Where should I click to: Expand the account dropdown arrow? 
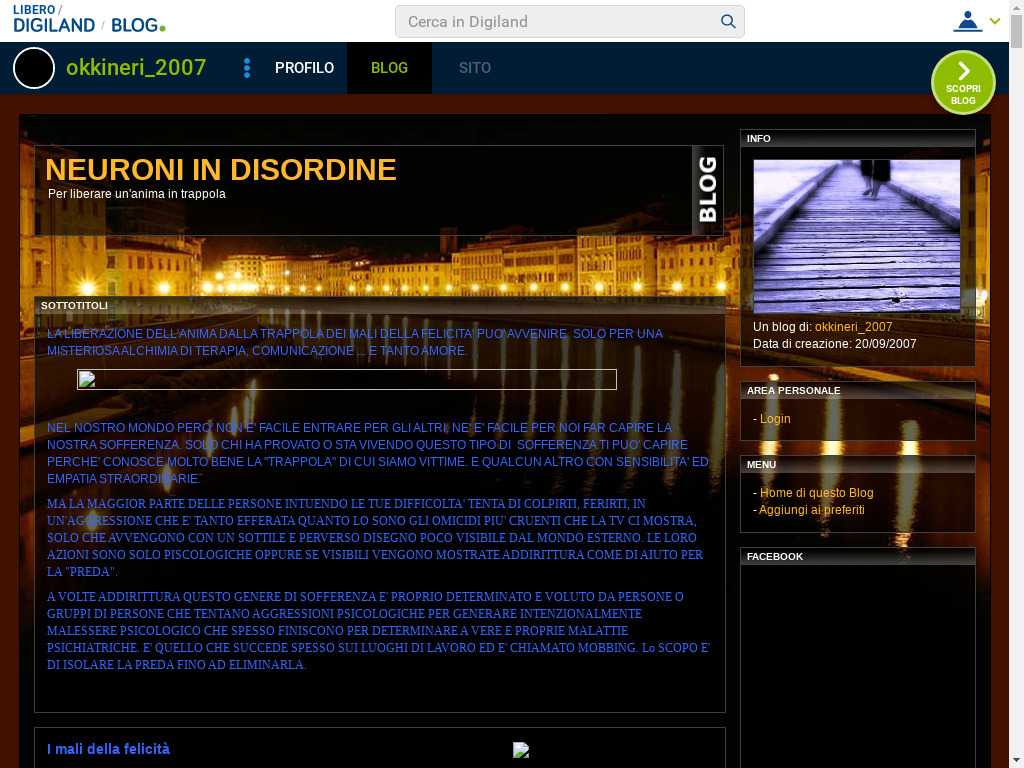995,21
